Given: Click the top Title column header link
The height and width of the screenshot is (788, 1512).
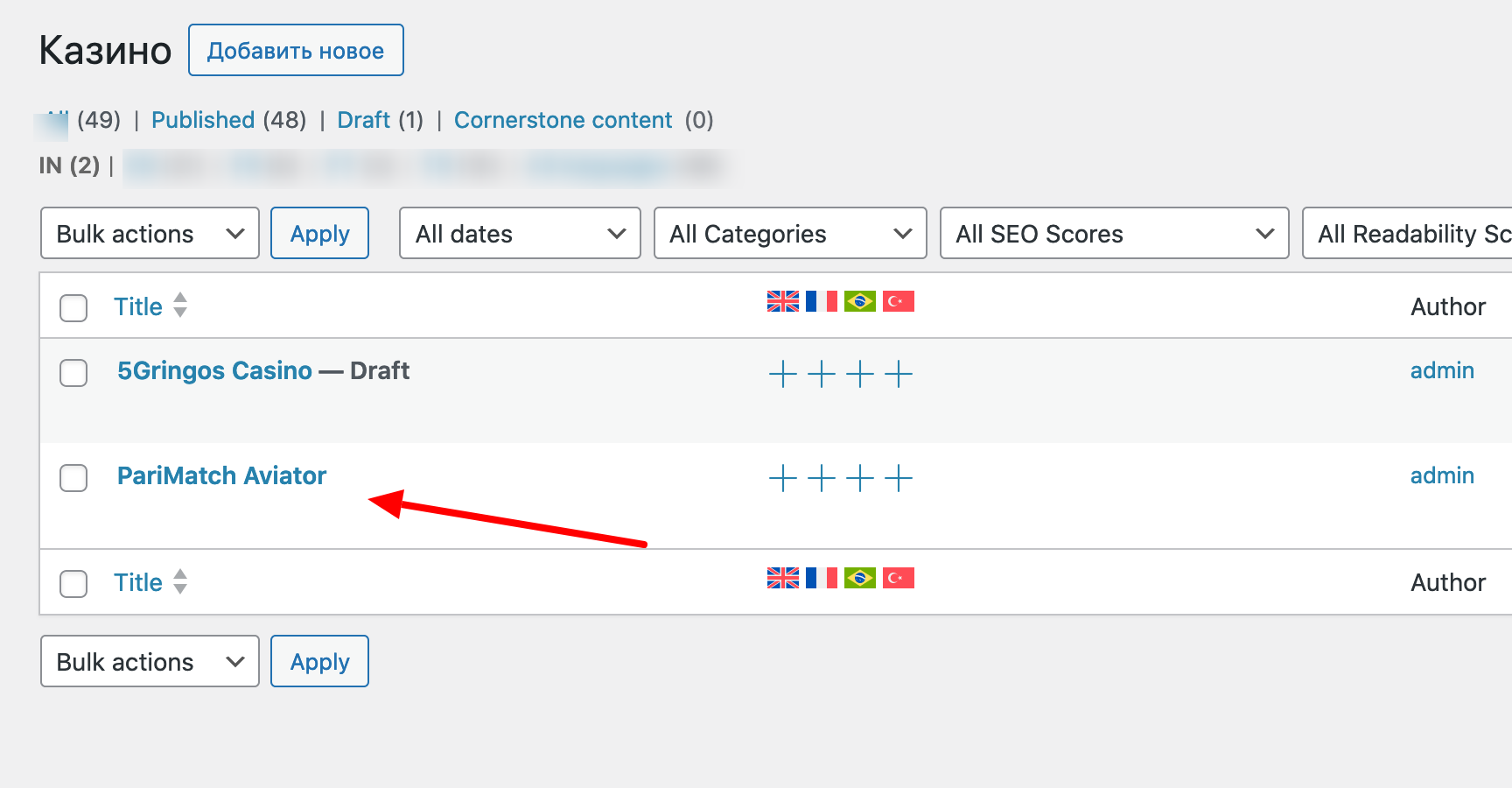Looking at the screenshot, I should pyautogui.click(x=138, y=306).
